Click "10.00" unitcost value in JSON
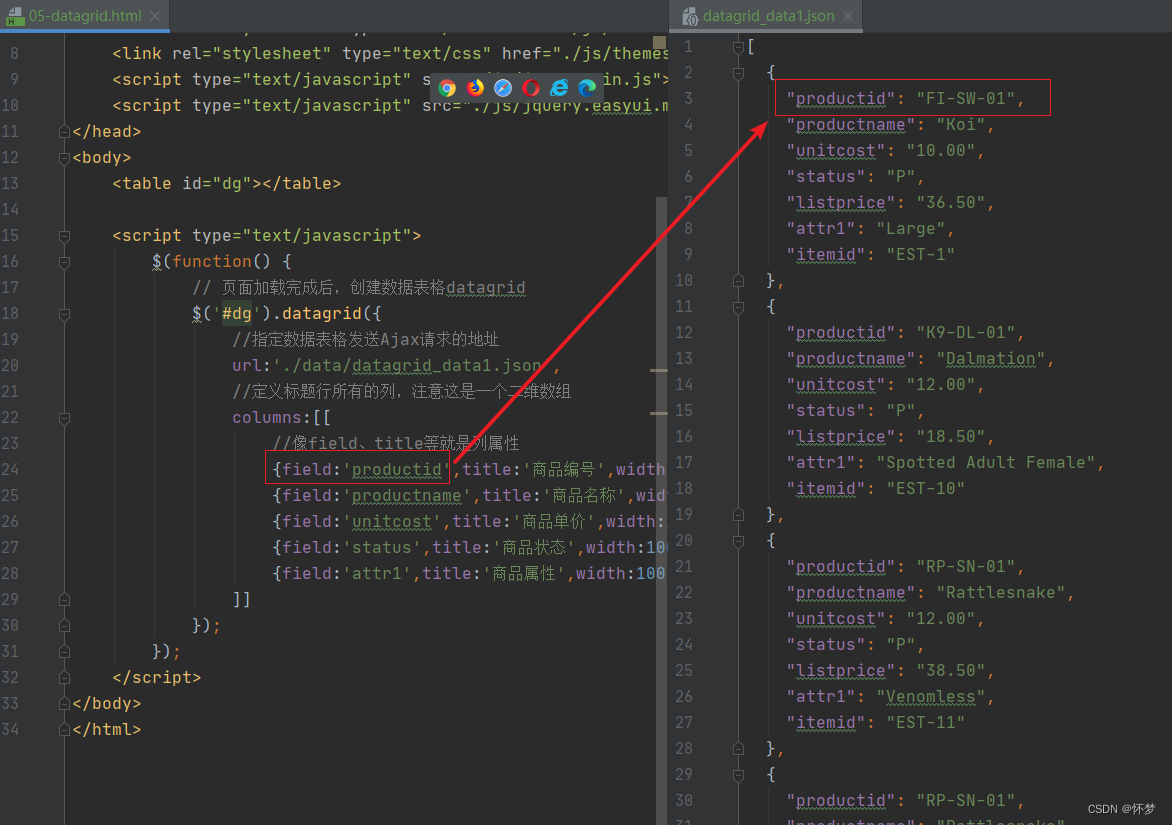The height and width of the screenshot is (825, 1172). [940, 151]
